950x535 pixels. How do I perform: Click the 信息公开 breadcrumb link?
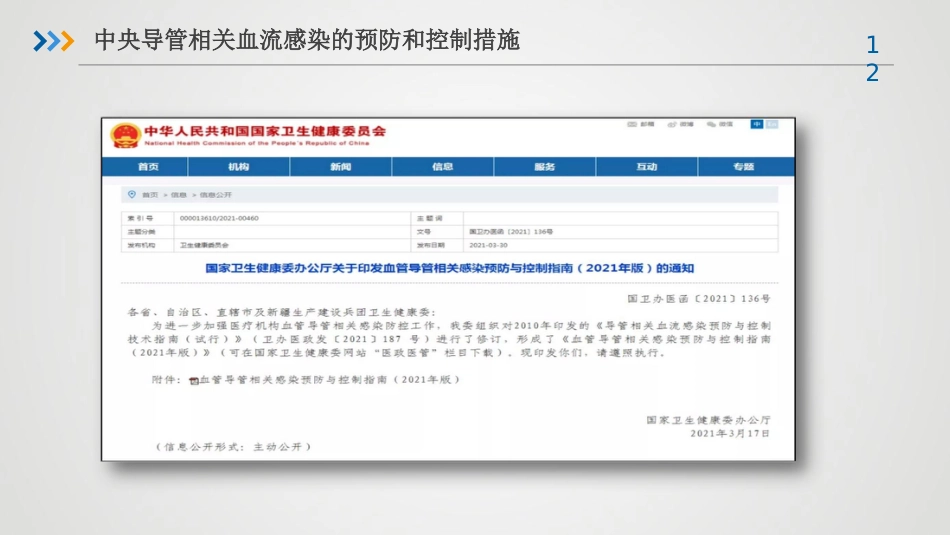(x=216, y=195)
